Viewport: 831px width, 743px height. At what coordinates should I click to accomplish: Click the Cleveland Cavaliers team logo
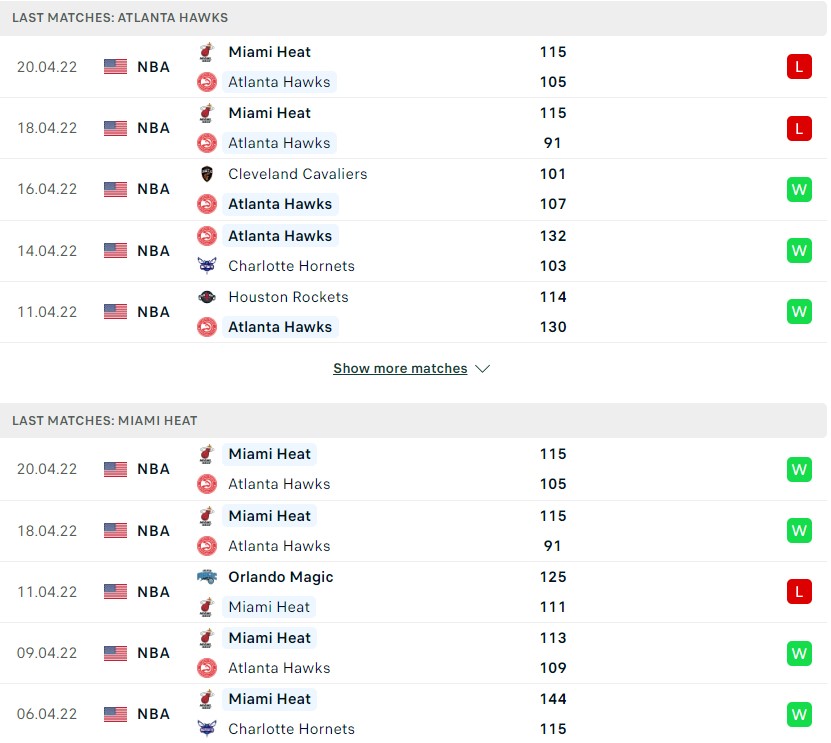click(207, 174)
